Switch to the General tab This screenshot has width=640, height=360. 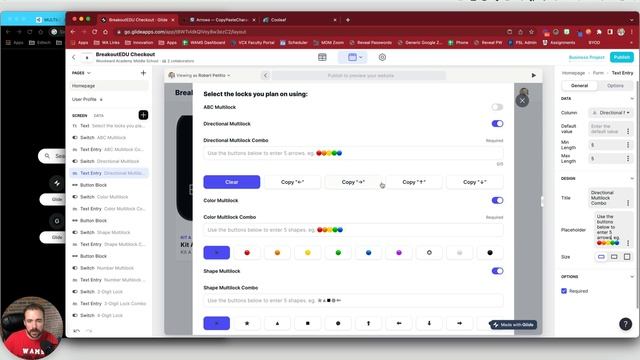coord(579,86)
